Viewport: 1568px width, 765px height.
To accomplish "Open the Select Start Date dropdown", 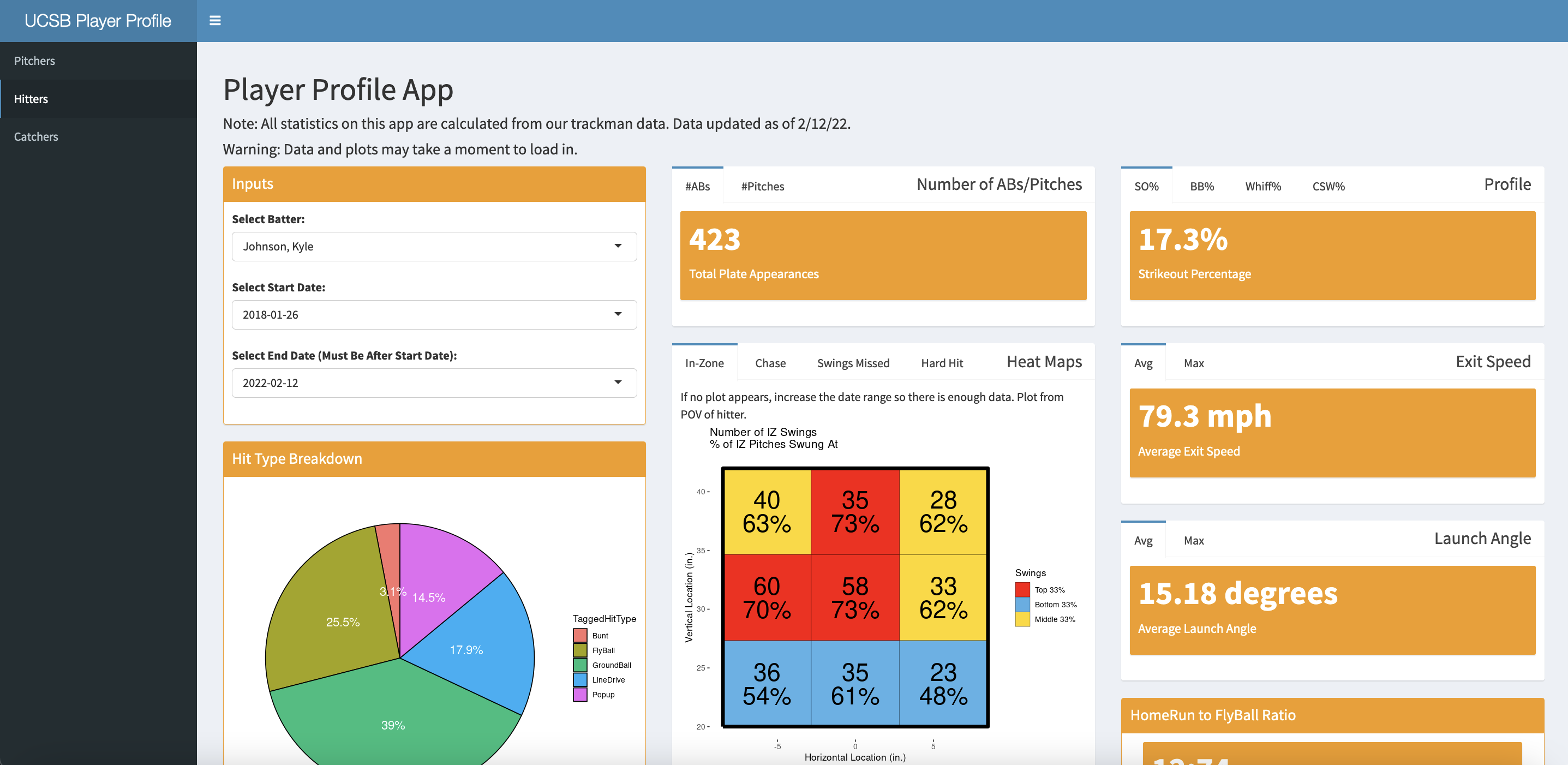I will (x=433, y=315).
